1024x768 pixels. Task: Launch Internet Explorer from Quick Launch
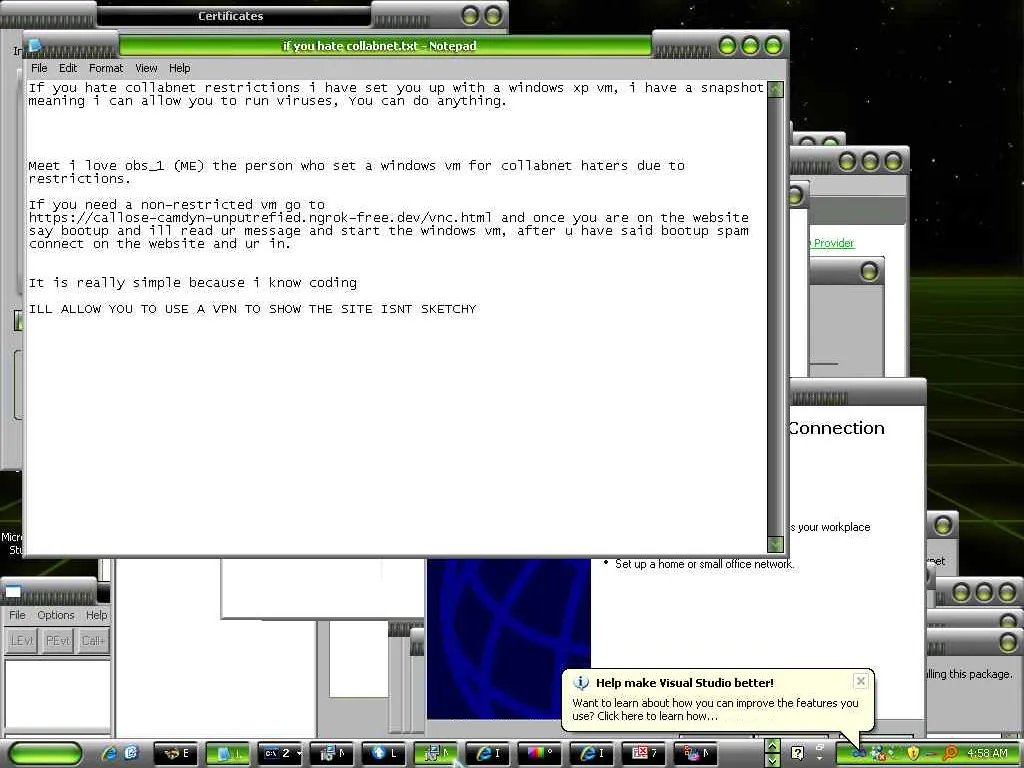[x=108, y=753]
